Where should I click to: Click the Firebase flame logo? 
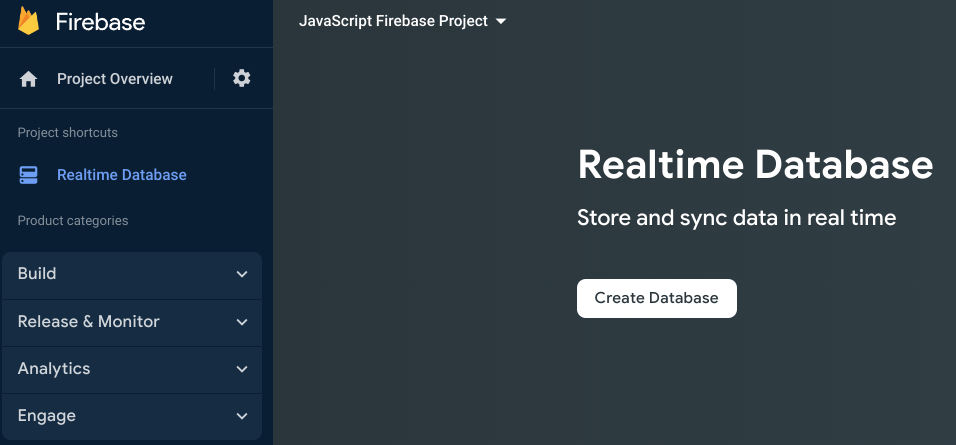tap(29, 21)
